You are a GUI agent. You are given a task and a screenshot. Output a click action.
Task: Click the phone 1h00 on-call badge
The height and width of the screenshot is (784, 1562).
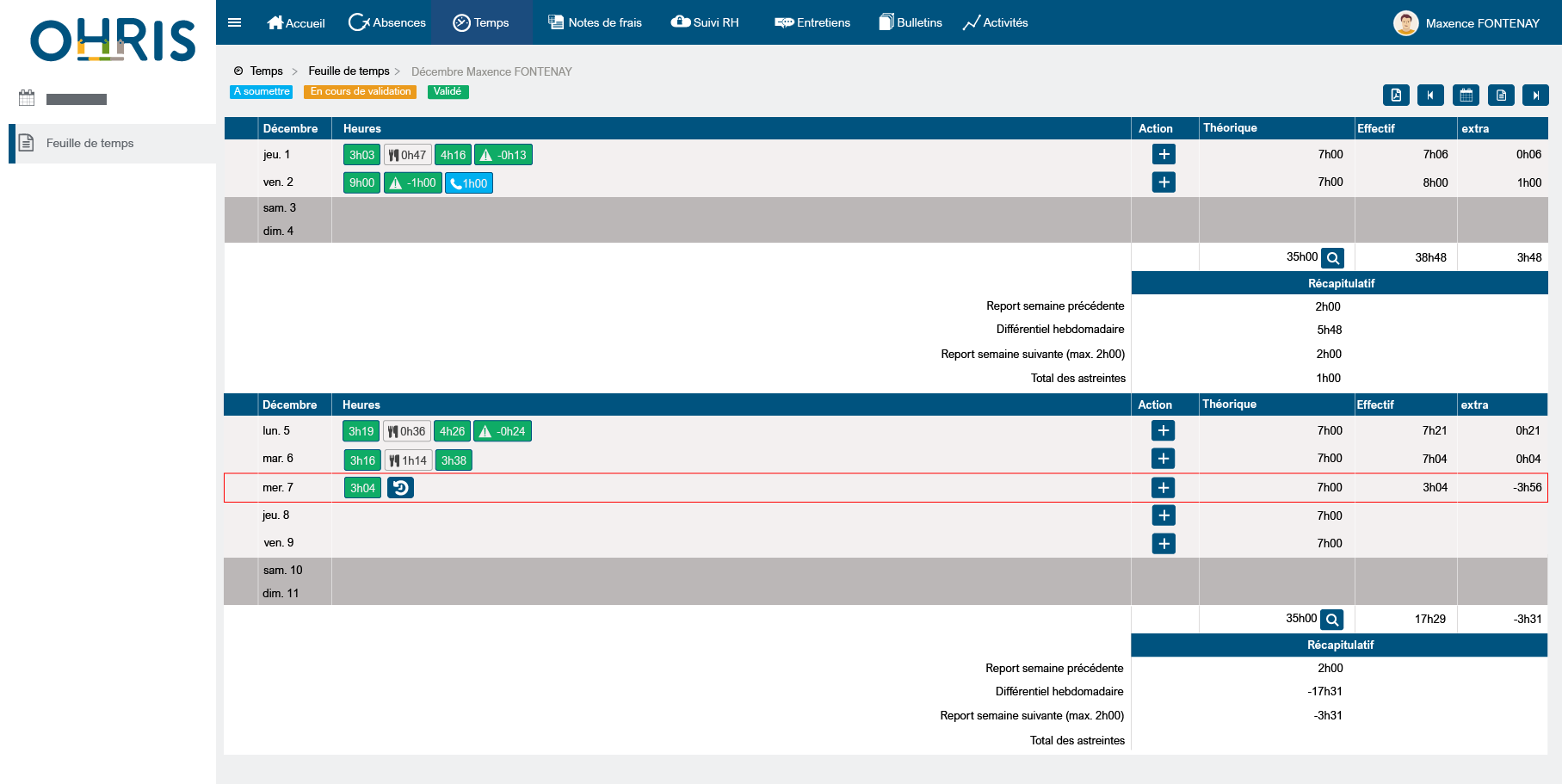point(469,183)
